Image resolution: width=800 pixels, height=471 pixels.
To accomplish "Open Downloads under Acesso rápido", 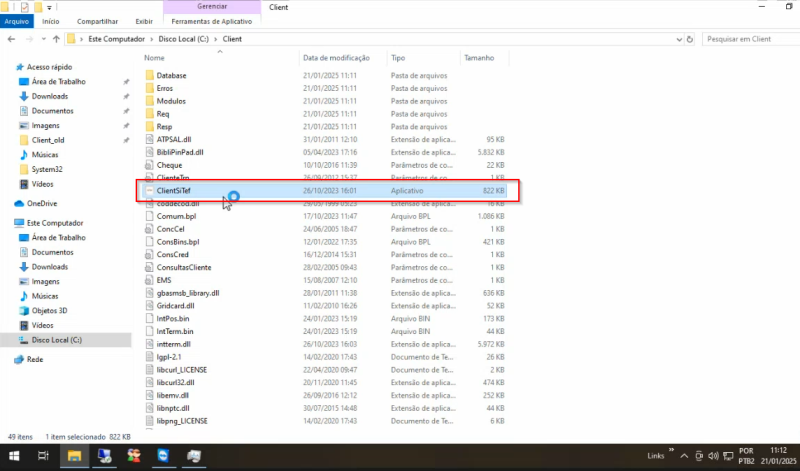I will pos(49,96).
